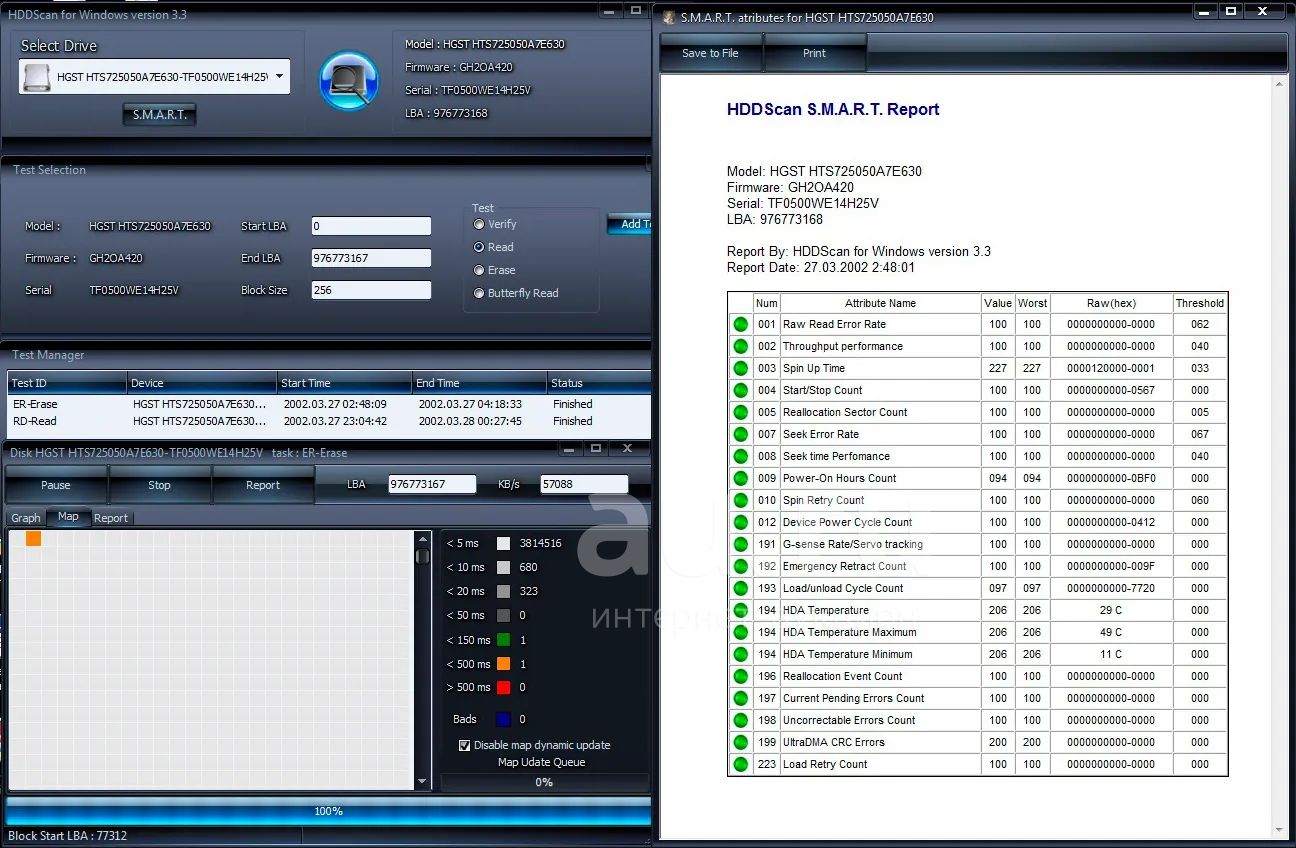Click the 100% progress bar

coord(328,811)
